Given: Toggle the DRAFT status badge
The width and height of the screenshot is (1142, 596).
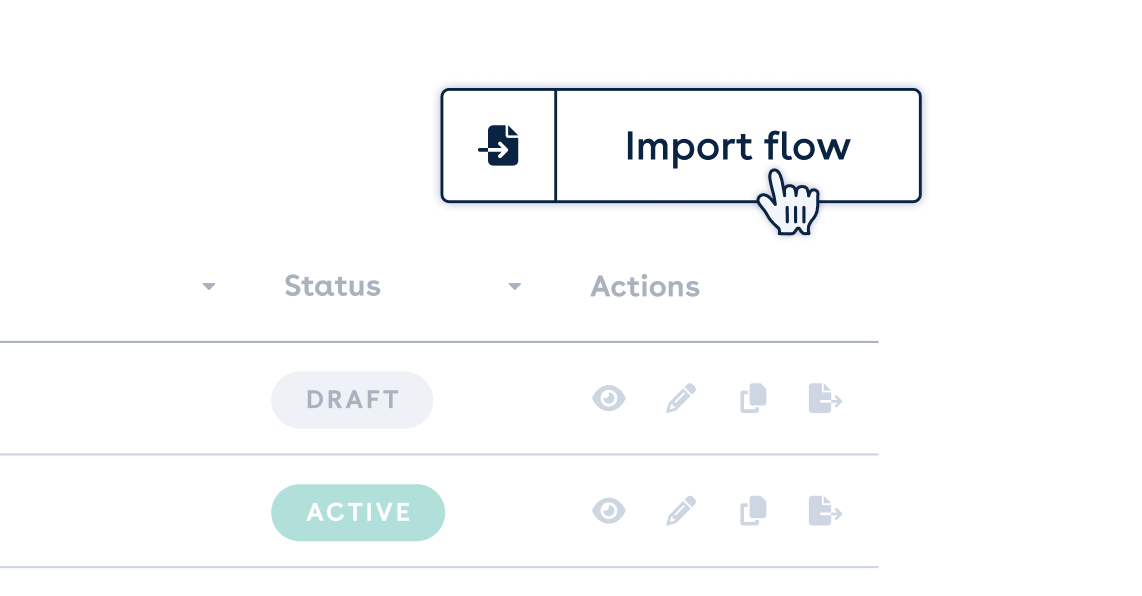Looking at the screenshot, I should click(352, 399).
